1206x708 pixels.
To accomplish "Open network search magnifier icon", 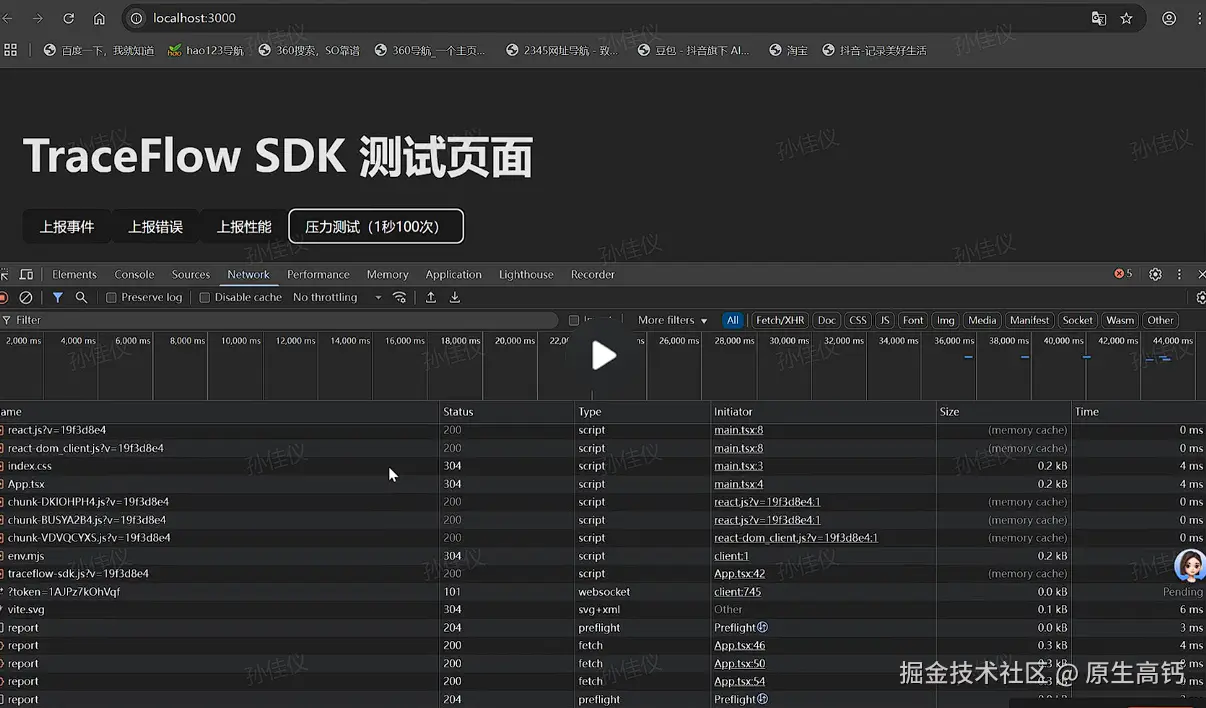I will pos(82,297).
